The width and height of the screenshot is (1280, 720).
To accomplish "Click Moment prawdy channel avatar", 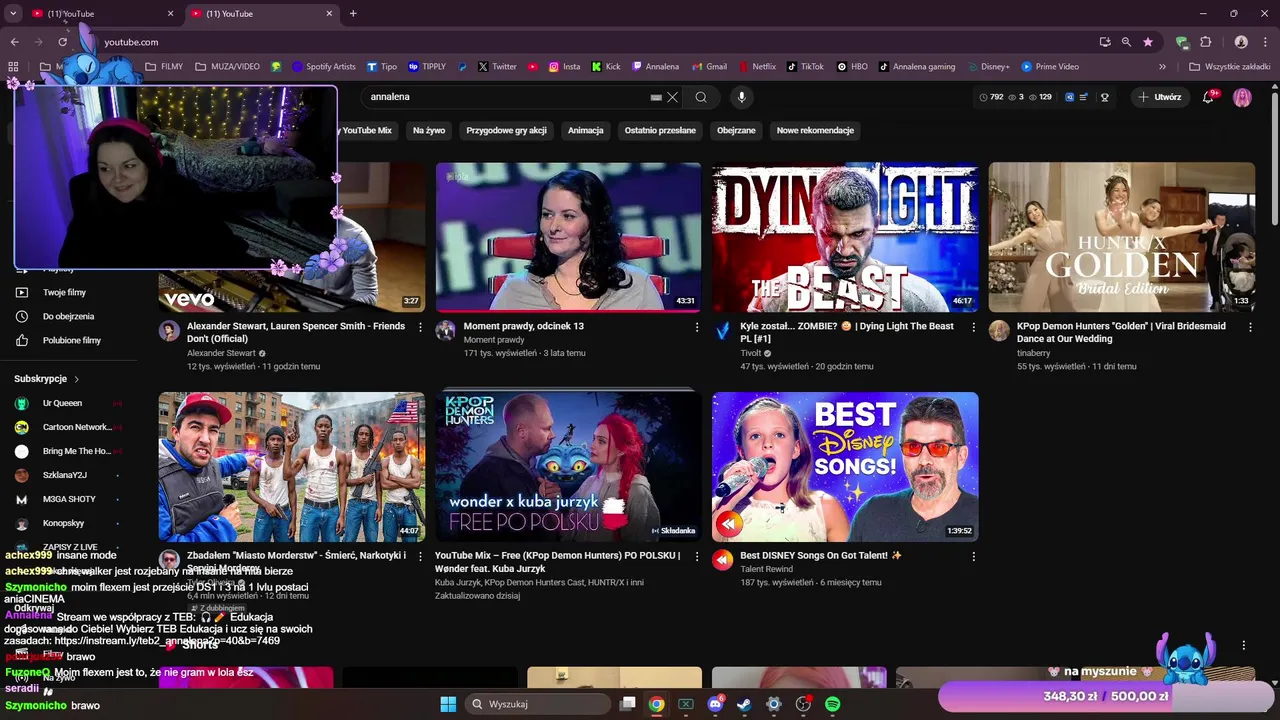I will pyautogui.click(x=446, y=331).
